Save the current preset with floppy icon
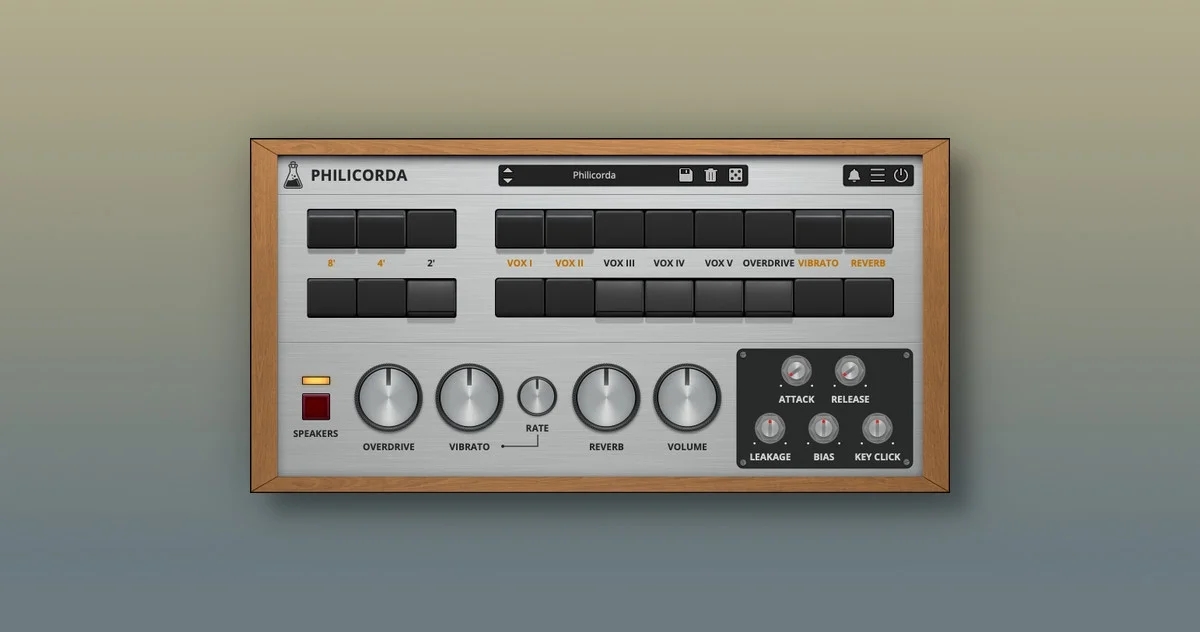 coord(686,175)
